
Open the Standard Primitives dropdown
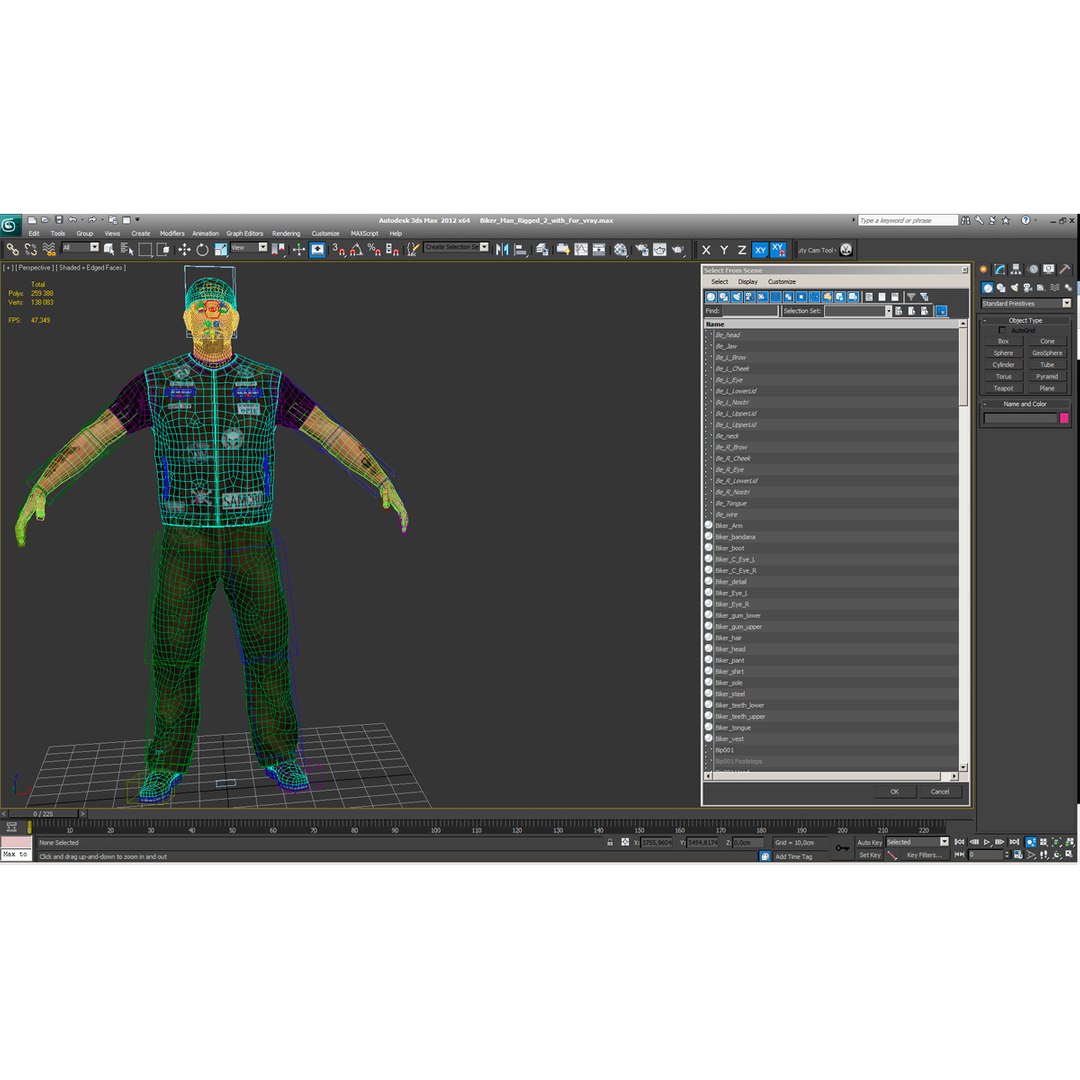tap(1026, 304)
